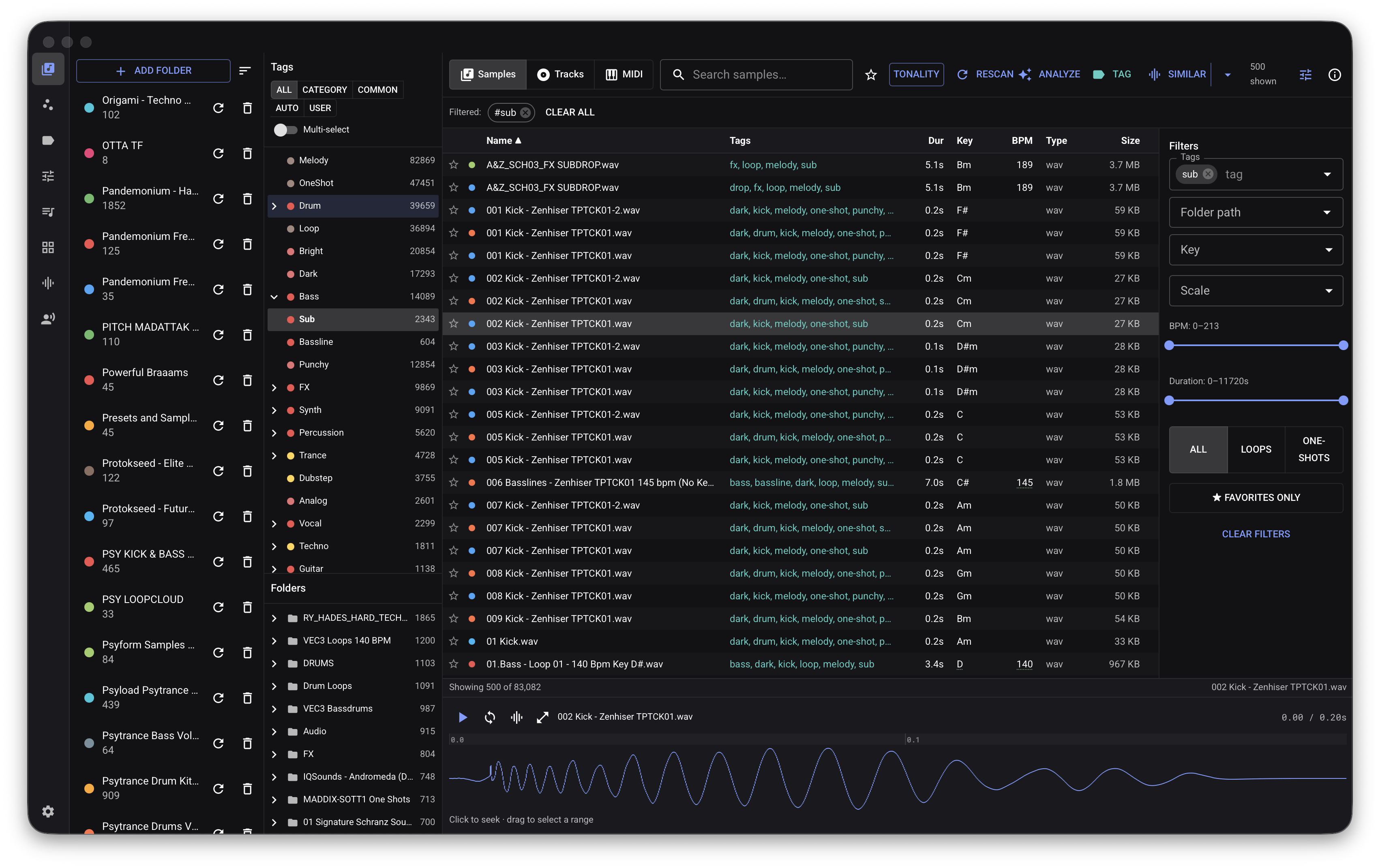
Task: Expand the Drum tag tree item
Action: 274,206
